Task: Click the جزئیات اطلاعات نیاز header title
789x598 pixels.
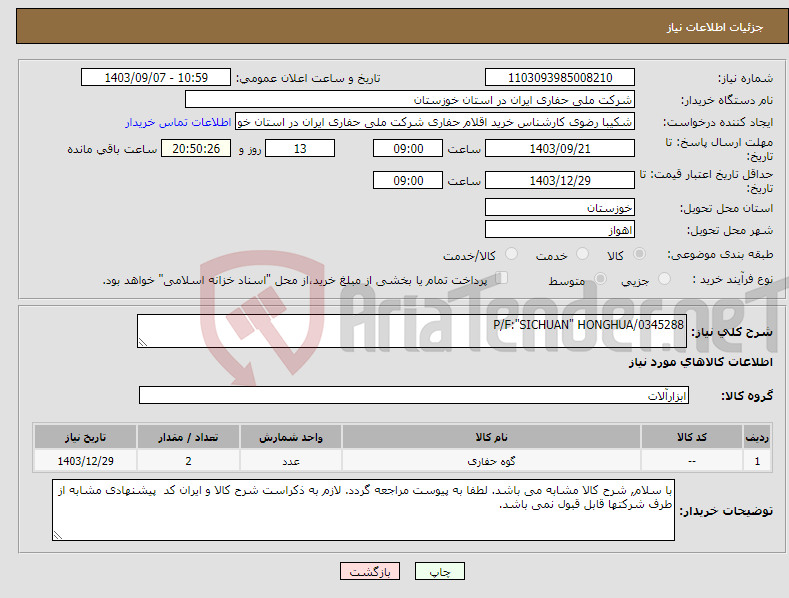Action: pos(715,27)
